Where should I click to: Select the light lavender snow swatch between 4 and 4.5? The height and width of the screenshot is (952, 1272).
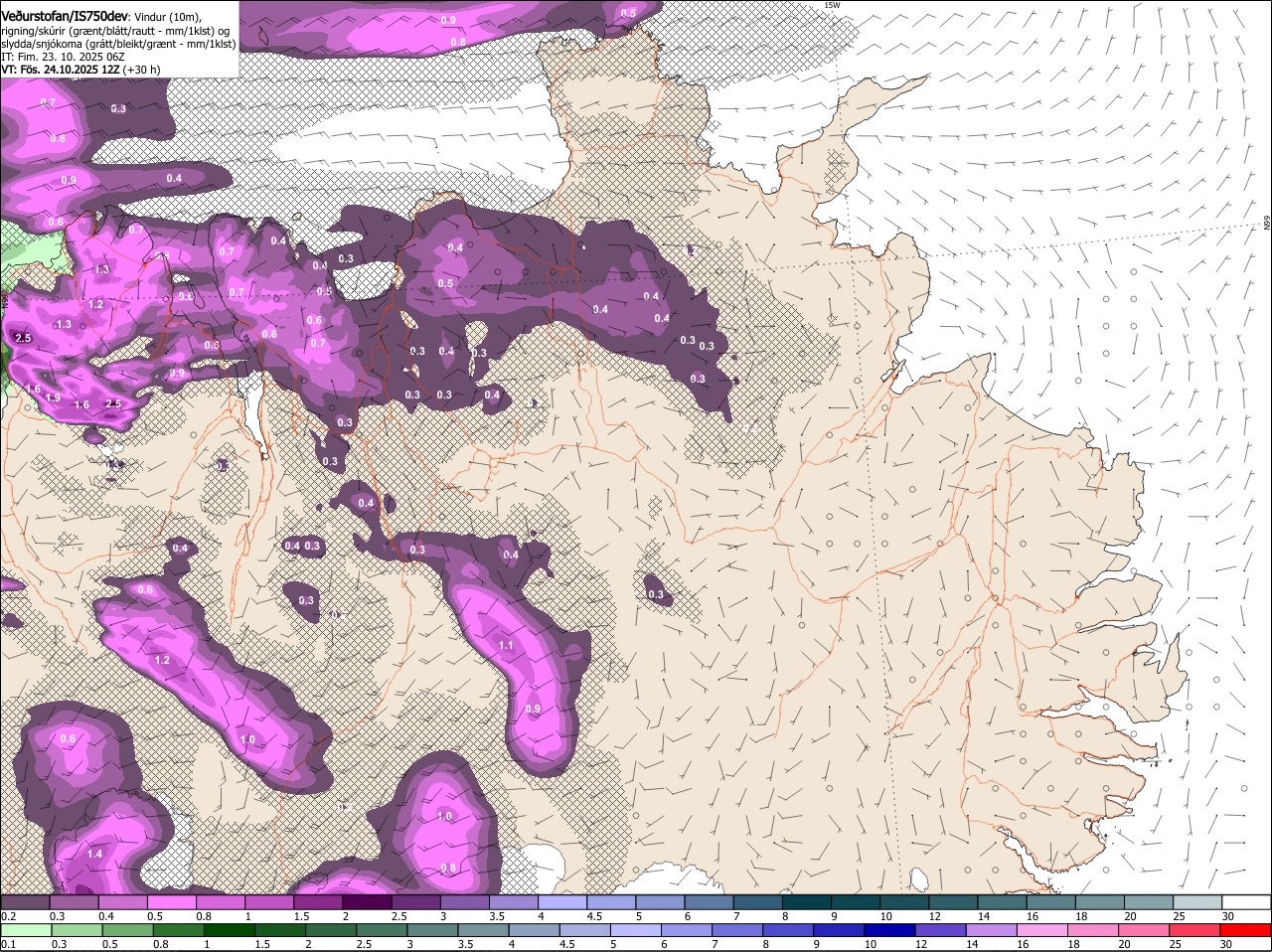tap(563, 901)
